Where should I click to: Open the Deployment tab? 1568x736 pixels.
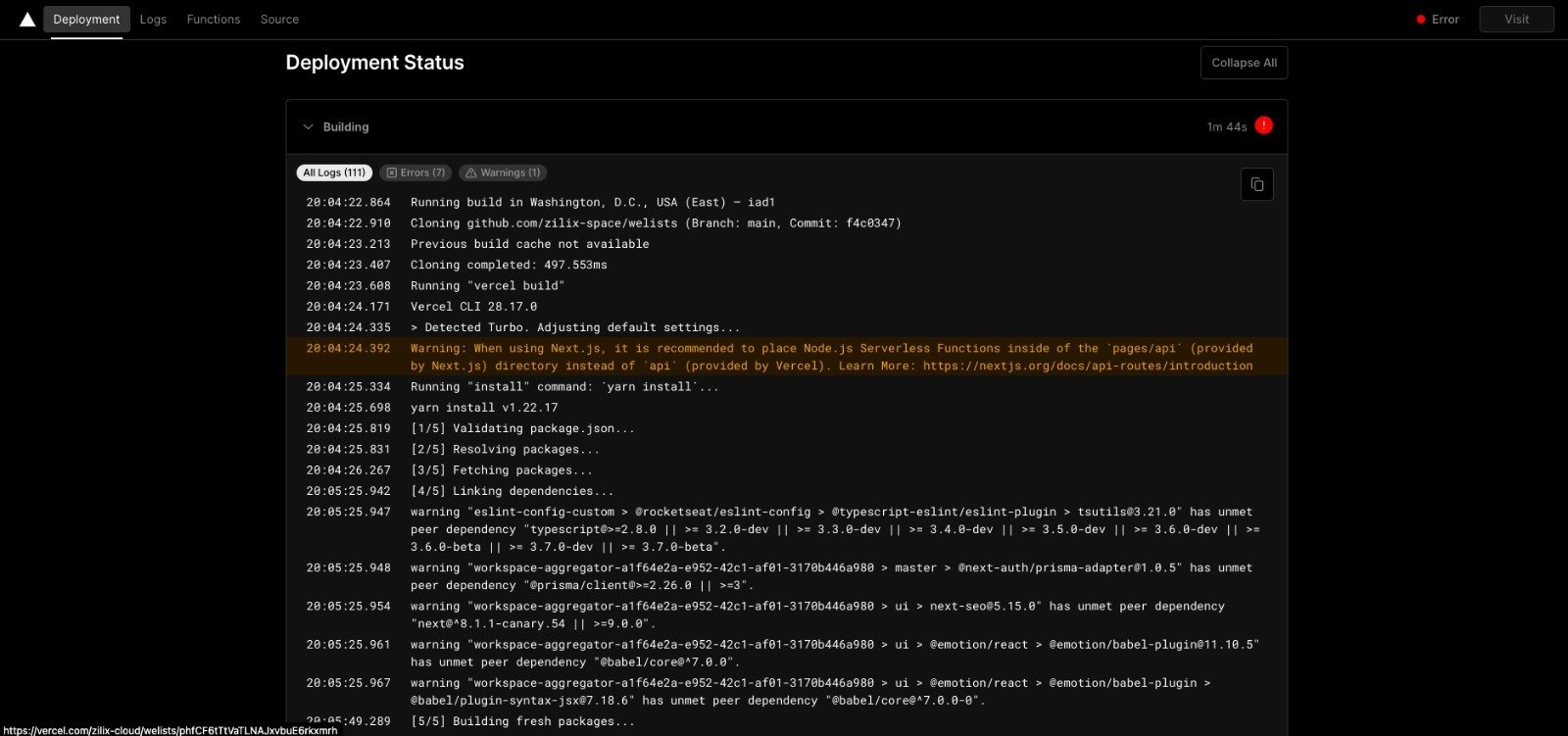point(86,20)
